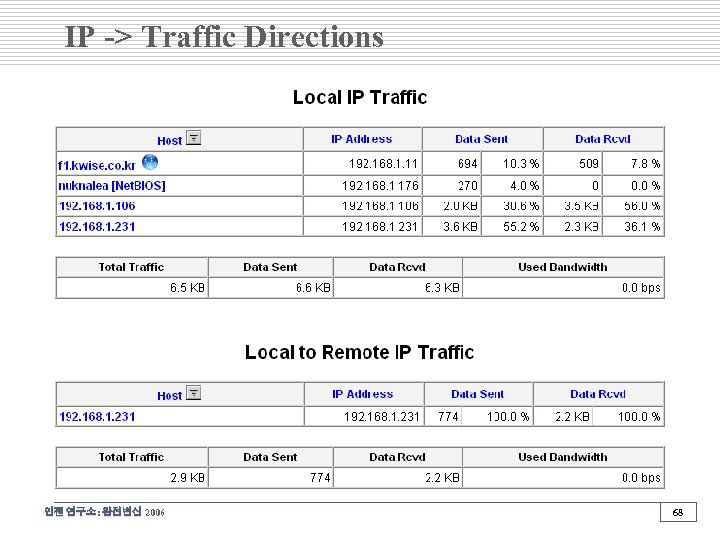Open the f1.kwise.co.kr host link
The width and height of the screenshot is (720, 540).
point(97,165)
